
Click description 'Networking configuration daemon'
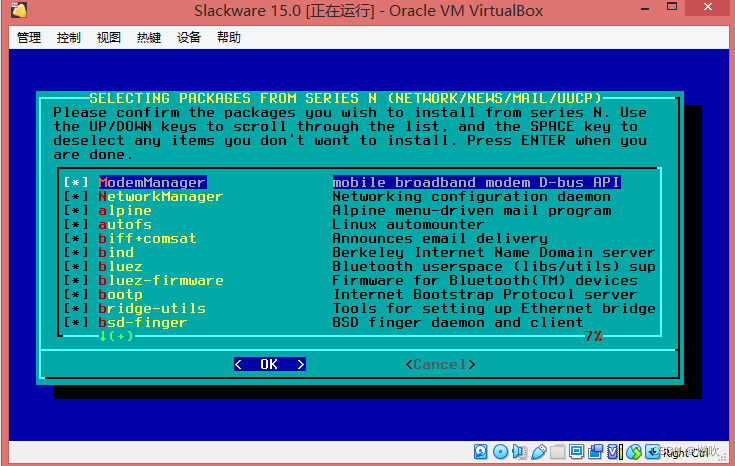click(472, 196)
